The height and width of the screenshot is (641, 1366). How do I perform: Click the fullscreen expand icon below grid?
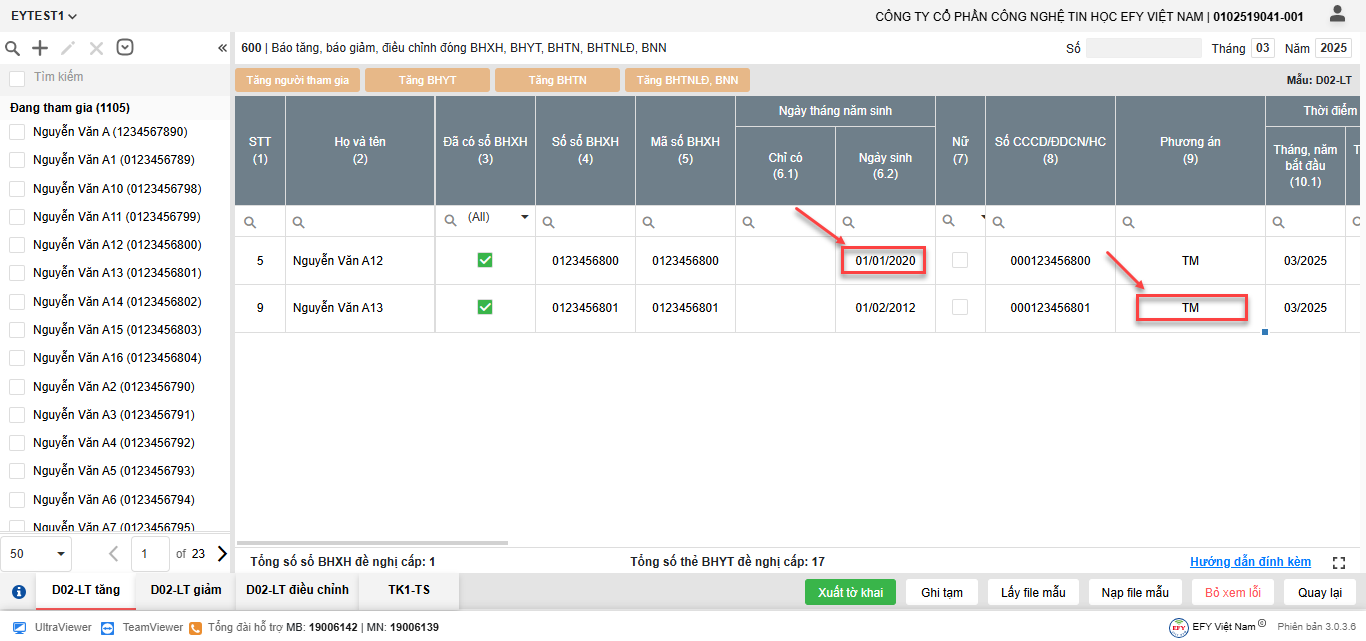[x=1339, y=563]
